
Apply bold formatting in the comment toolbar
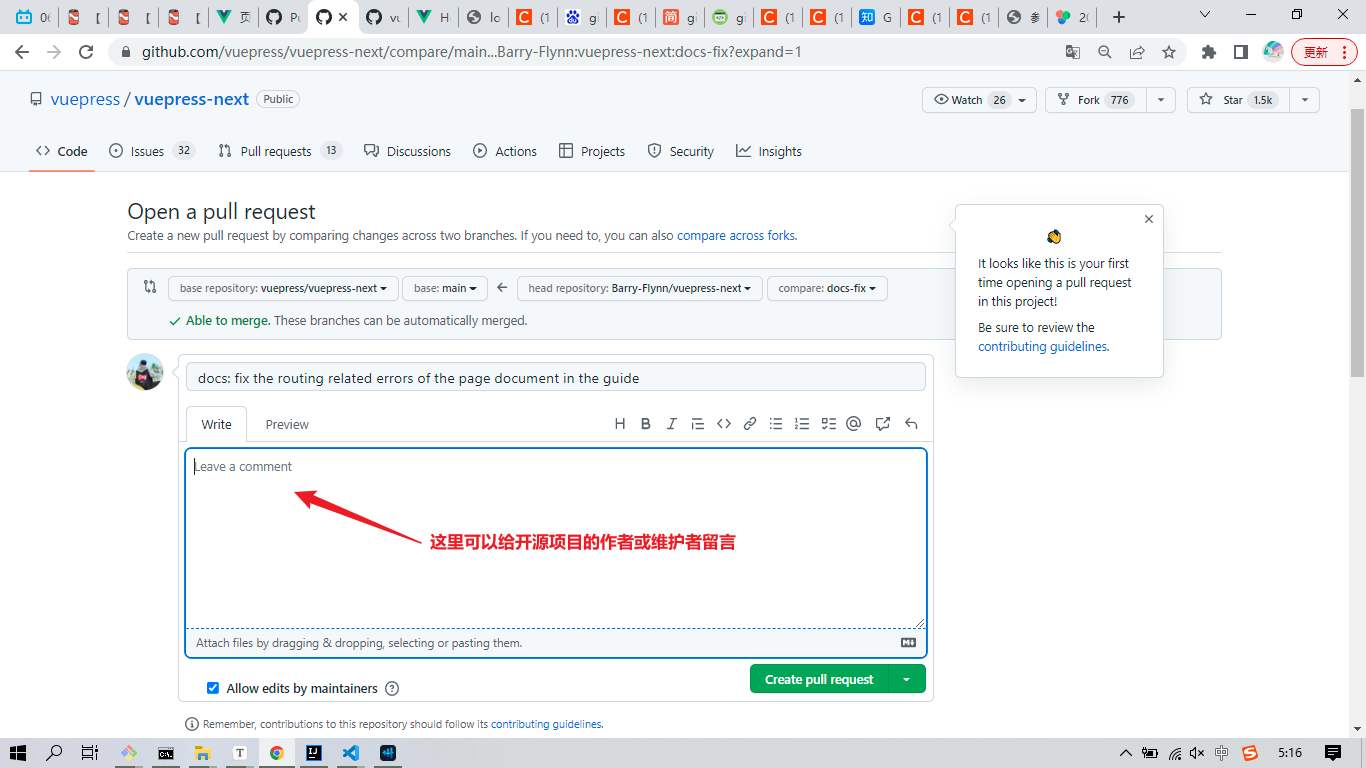[x=646, y=424]
